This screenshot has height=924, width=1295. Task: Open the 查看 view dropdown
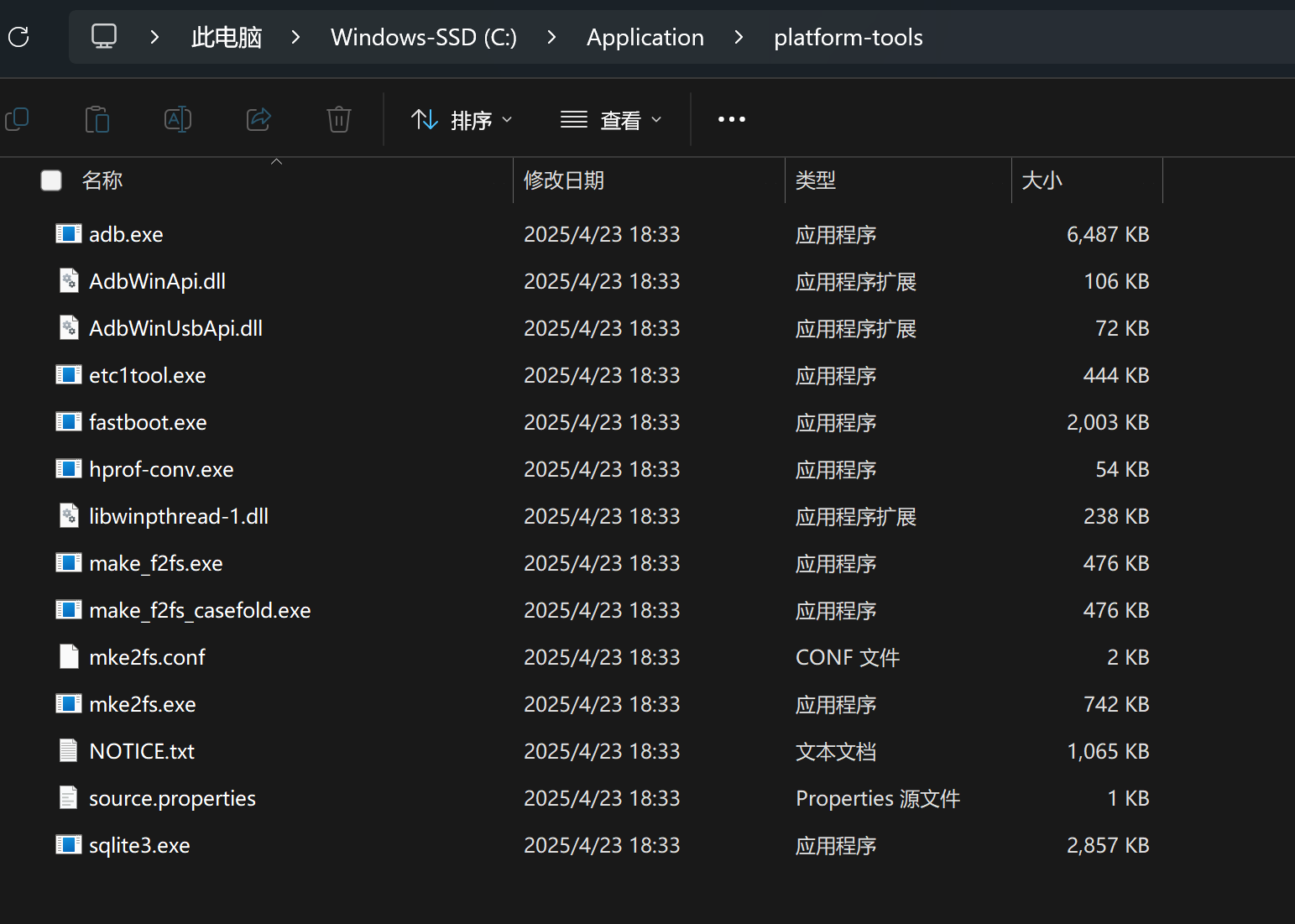click(x=611, y=120)
